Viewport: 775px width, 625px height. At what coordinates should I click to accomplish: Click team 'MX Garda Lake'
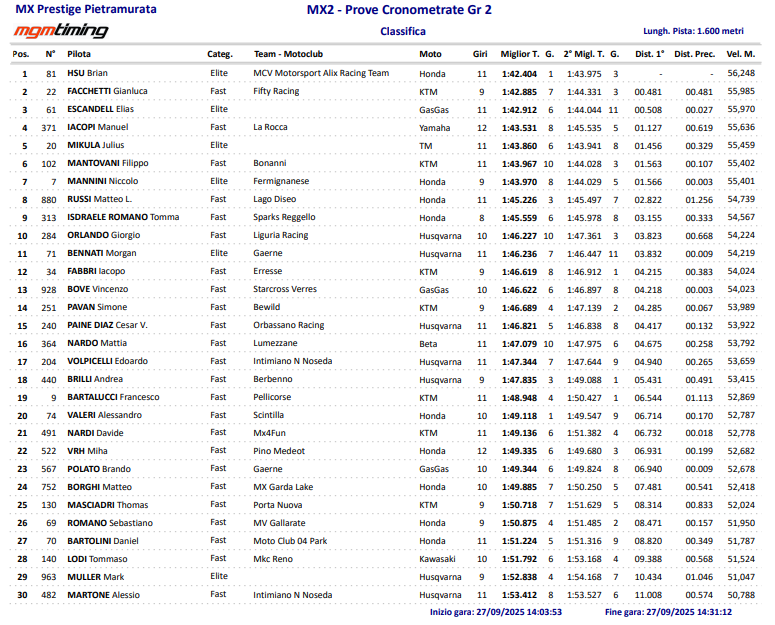pyautogui.click(x=283, y=487)
